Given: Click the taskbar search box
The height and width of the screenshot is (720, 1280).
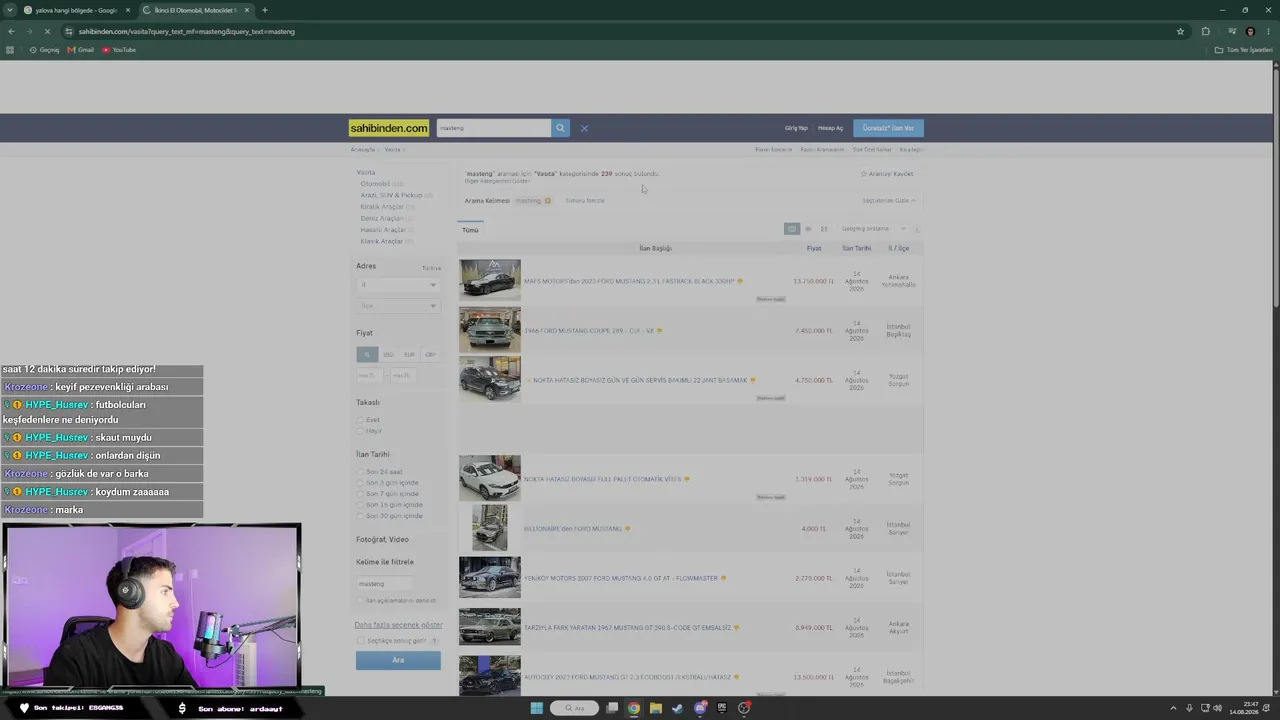Looking at the screenshot, I should [574, 708].
